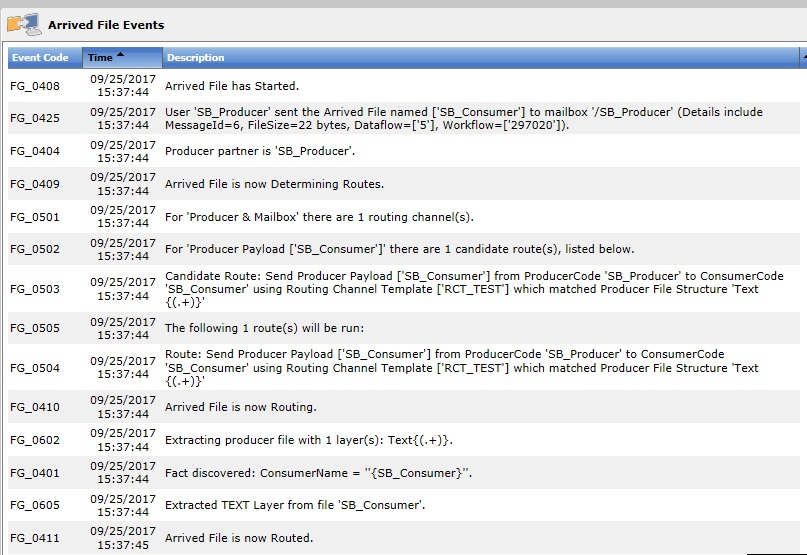
Task: Click the FG_0503 Candidate Route description
Action: pos(461,289)
